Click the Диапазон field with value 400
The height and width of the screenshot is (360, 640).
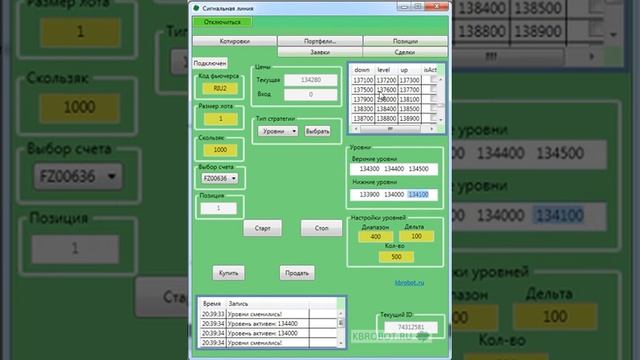click(376, 236)
